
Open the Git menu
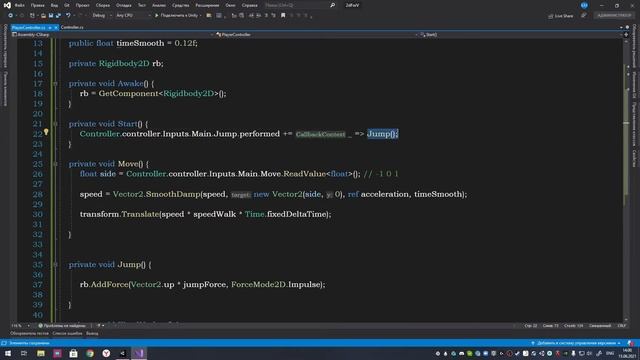(67, 5)
